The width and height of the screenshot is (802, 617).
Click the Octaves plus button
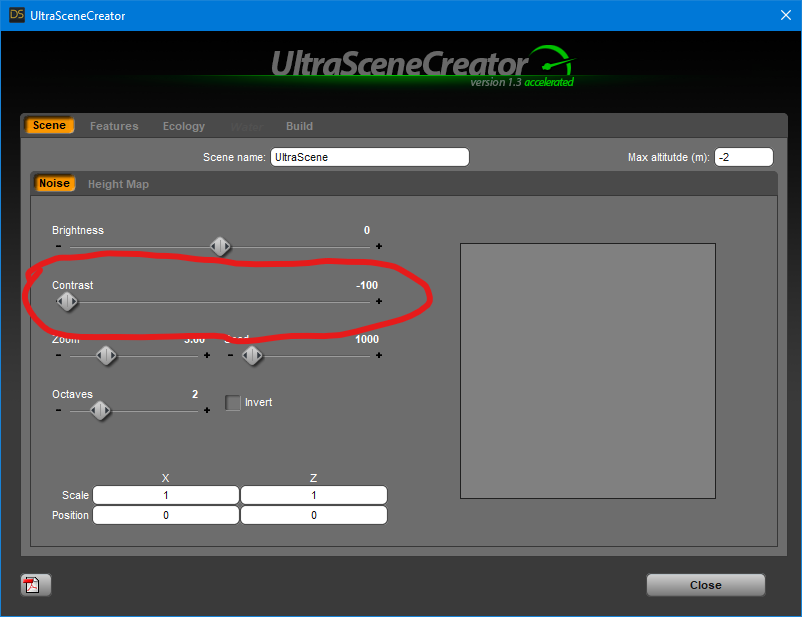(207, 410)
